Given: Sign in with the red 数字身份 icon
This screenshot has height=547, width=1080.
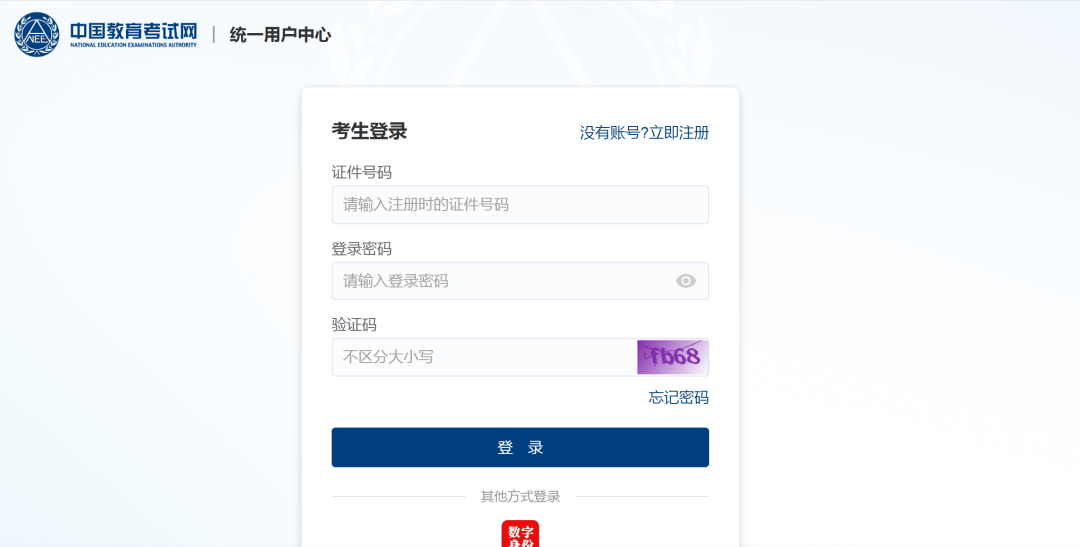Looking at the screenshot, I should 520,534.
